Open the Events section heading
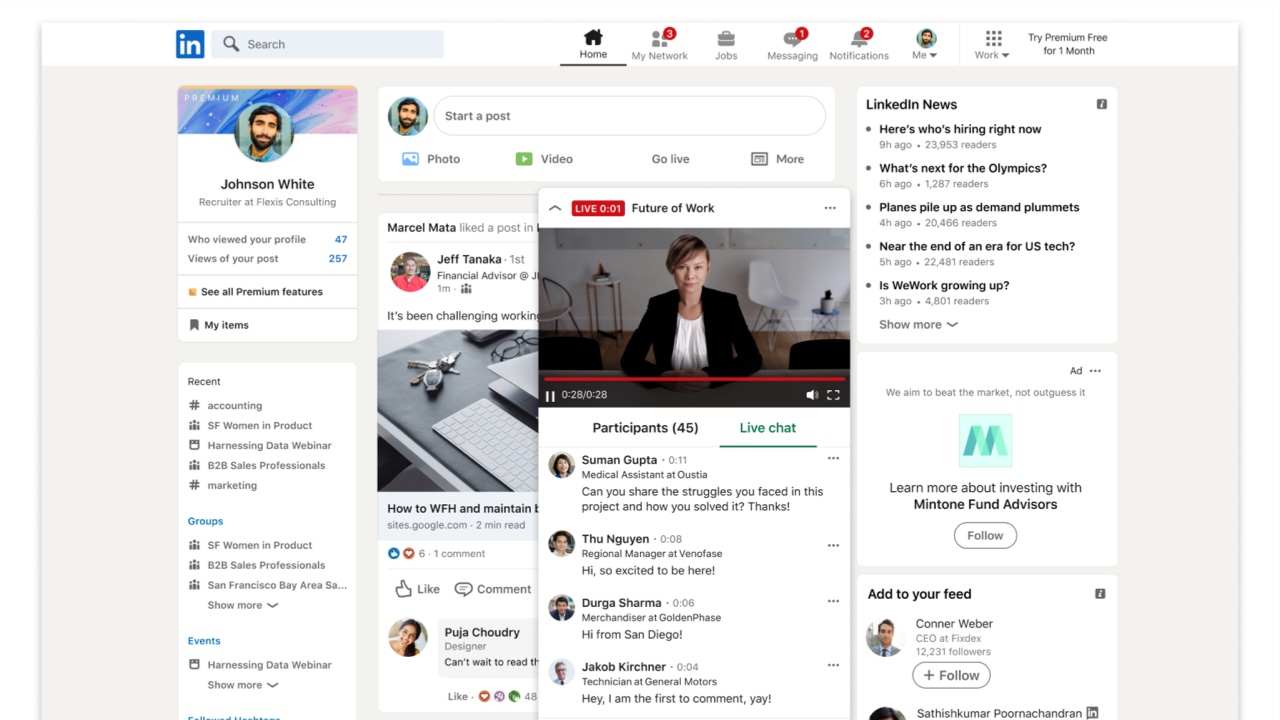The width and height of the screenshot is (1280, 720). point(204,641)
